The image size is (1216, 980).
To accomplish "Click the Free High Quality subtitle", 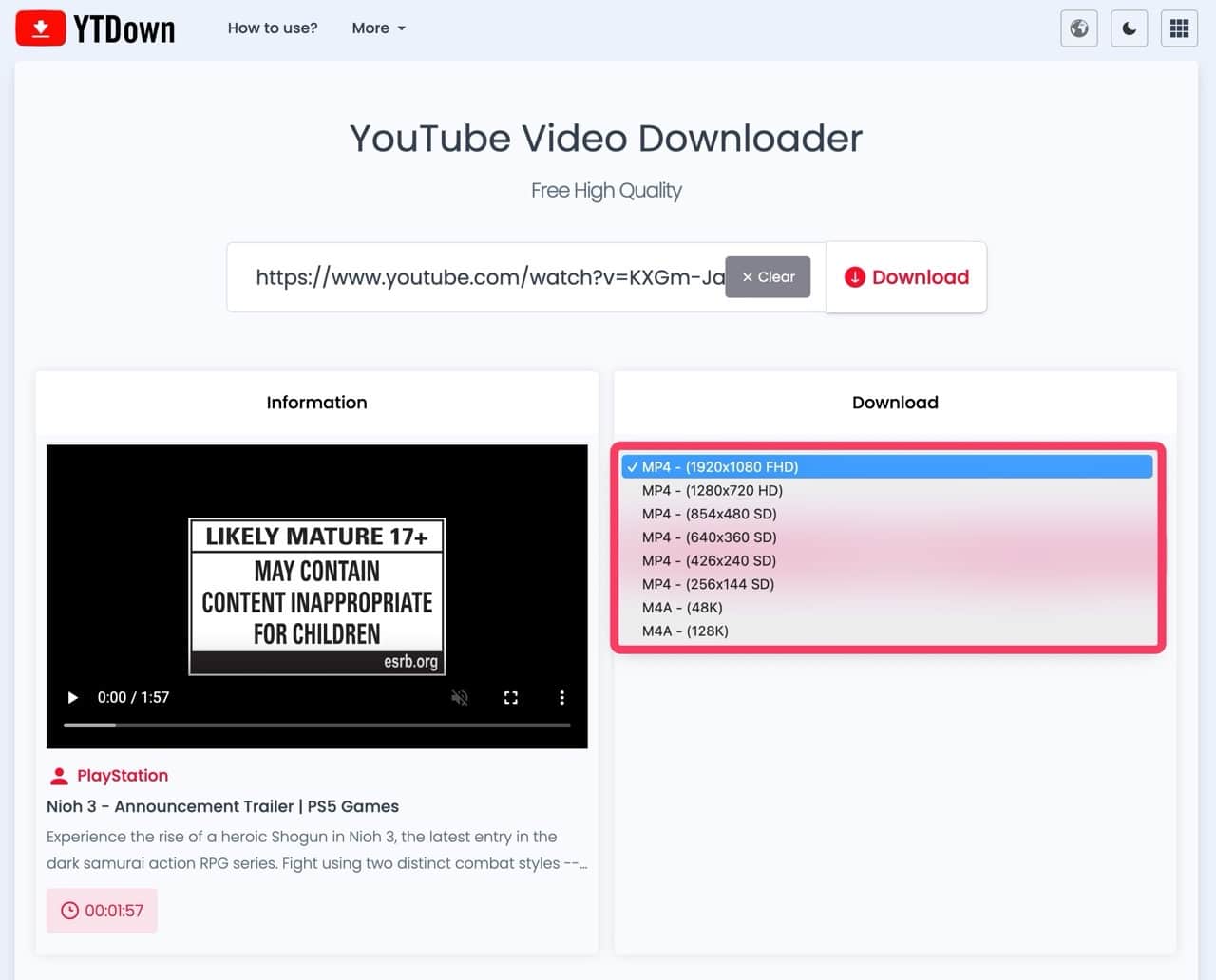I will pos(606,191).
